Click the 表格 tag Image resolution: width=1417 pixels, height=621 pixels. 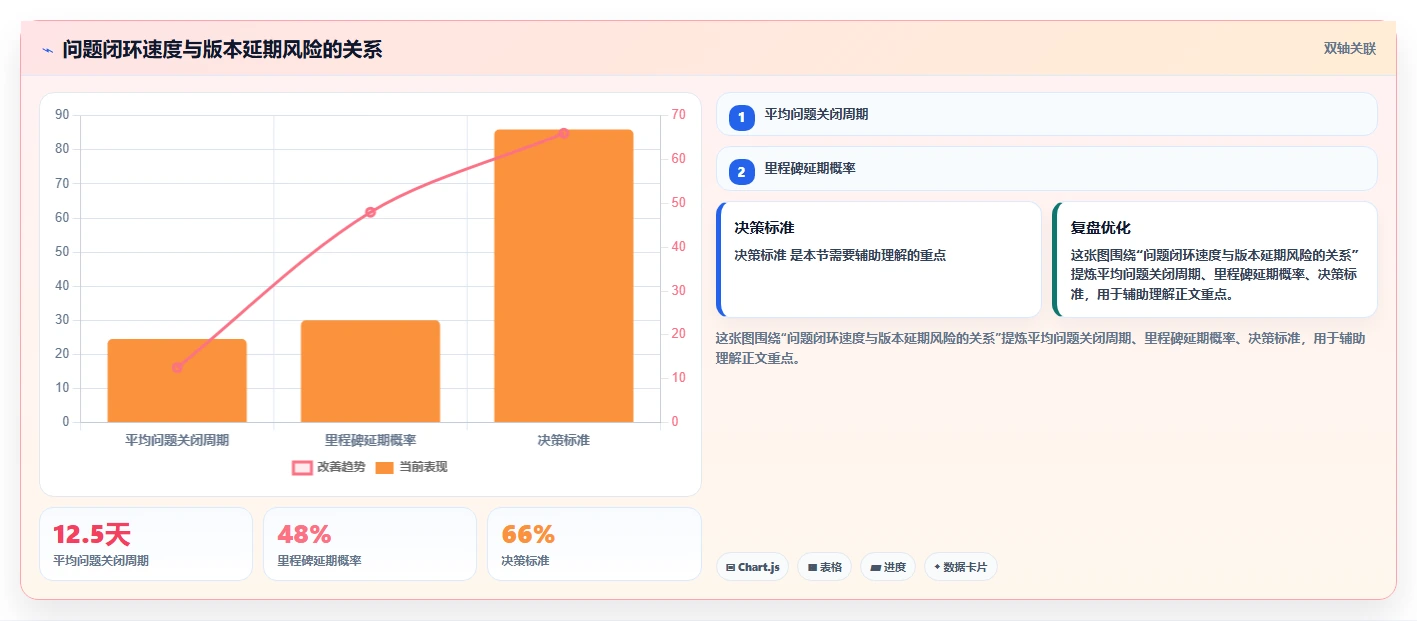[x=824, y=567]
